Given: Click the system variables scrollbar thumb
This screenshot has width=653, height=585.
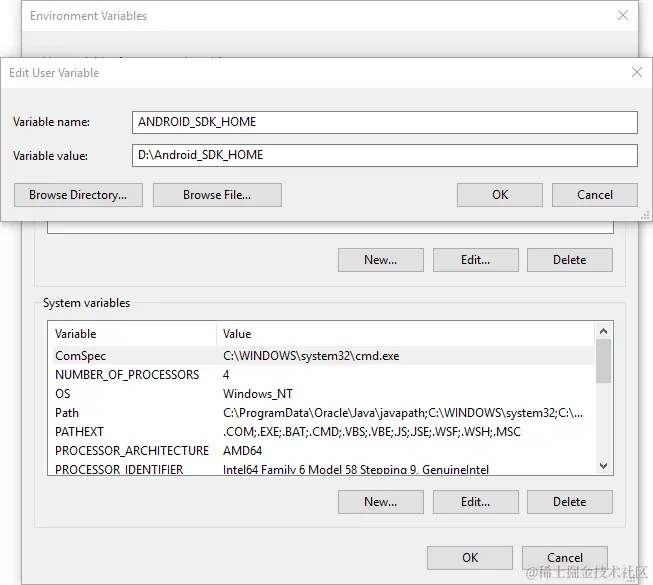Looking at the screenshot, I should point(603,361).
